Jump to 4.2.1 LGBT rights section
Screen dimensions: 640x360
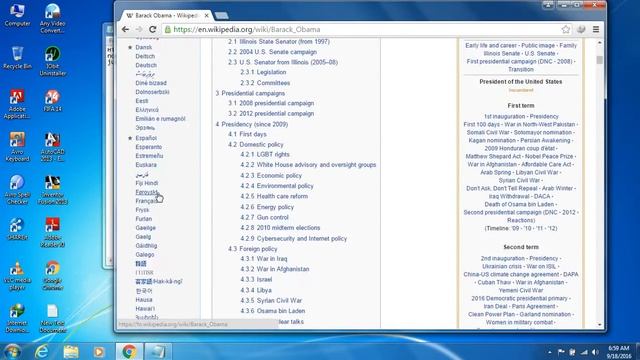pyautogui.click(x=265, y=154)
